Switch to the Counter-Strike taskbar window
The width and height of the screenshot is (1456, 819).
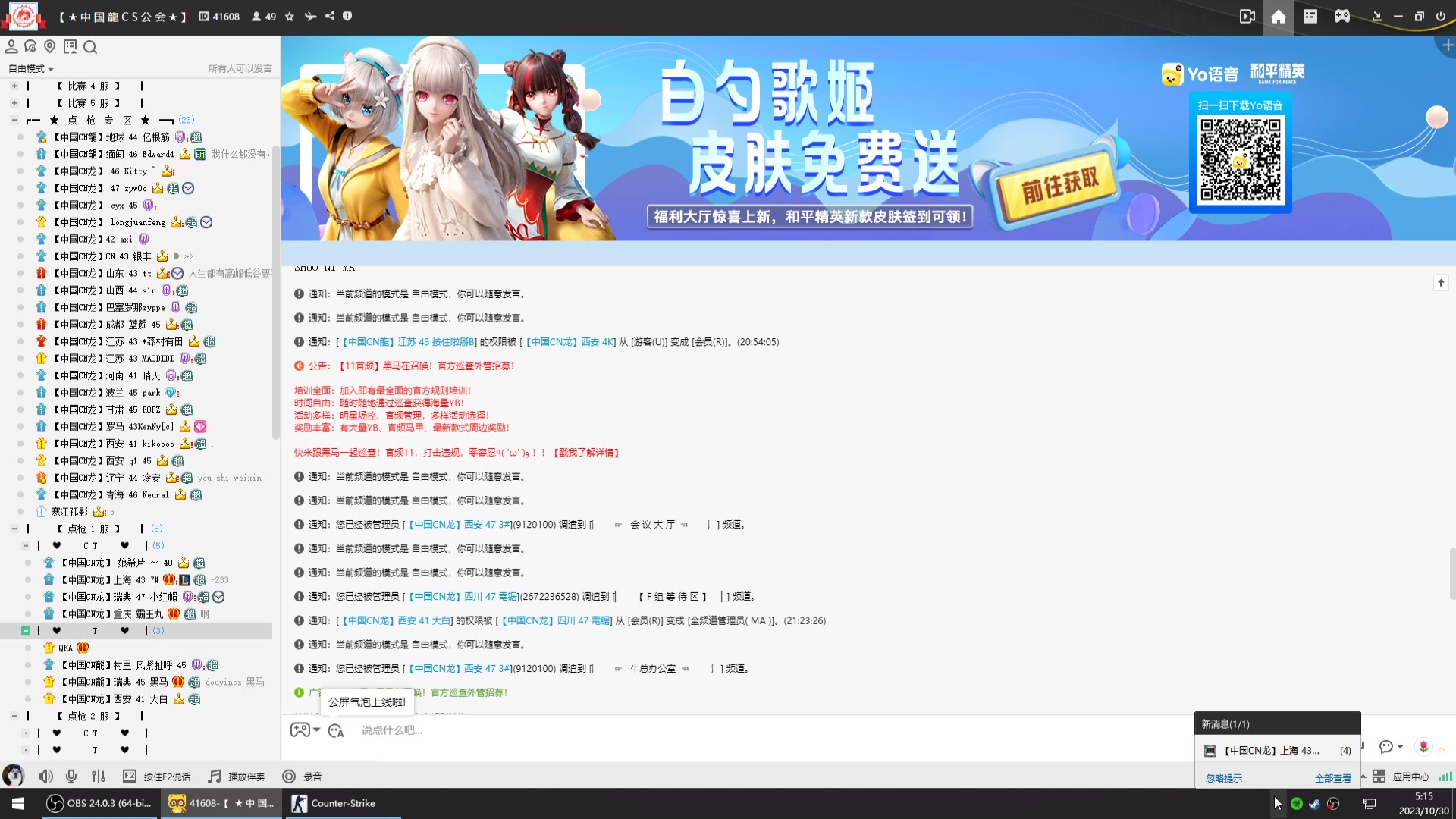coord(340,803)
